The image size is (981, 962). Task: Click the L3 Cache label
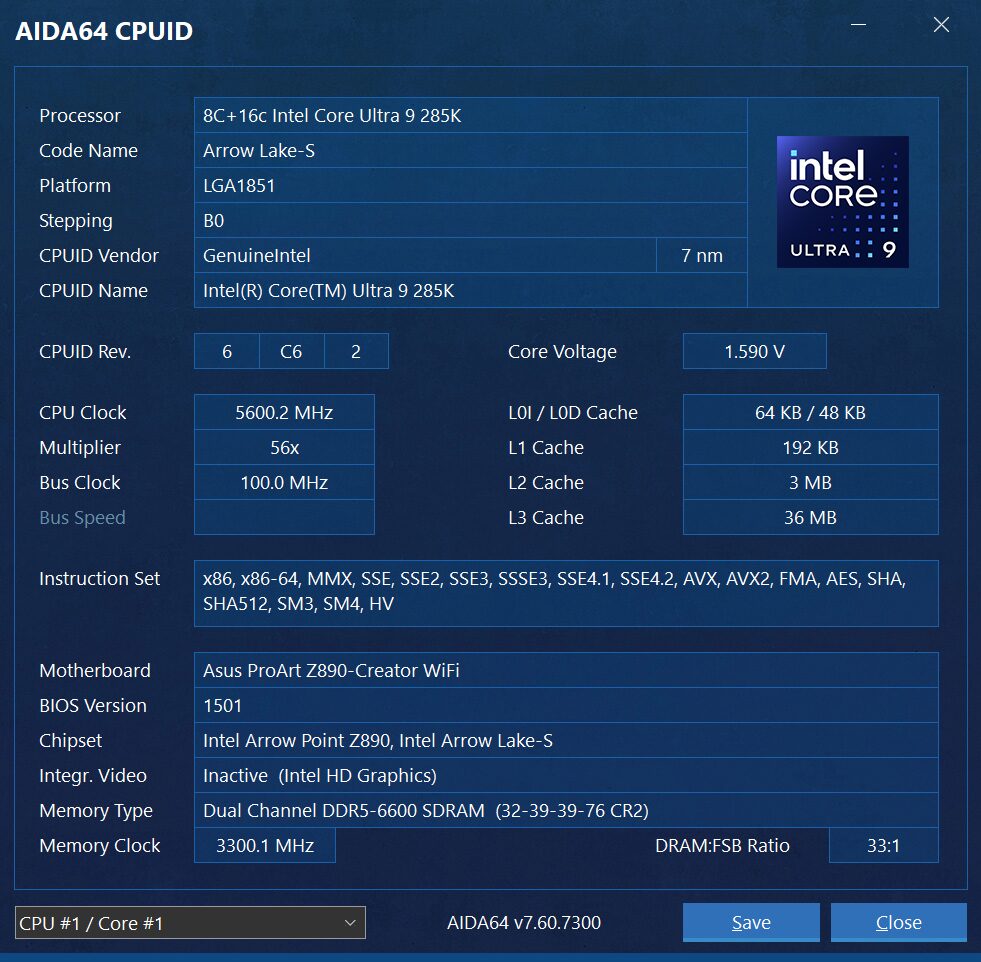(x=546, y=518)
